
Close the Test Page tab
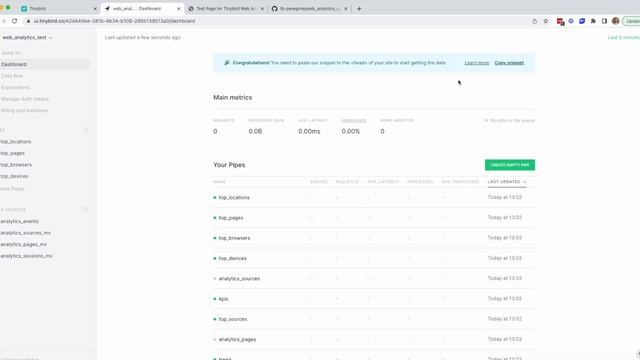(x=262, y=9)
